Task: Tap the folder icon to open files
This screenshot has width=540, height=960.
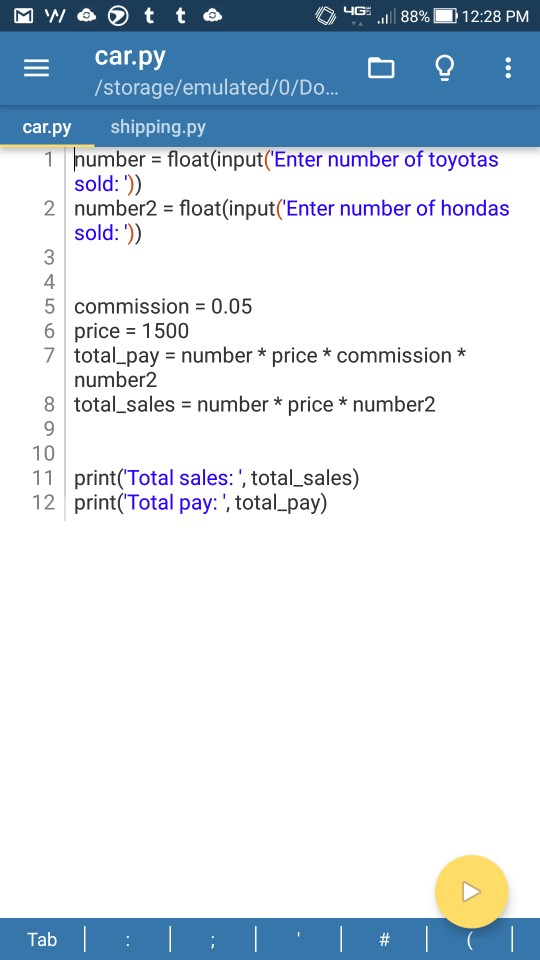Action: [381, 68]
